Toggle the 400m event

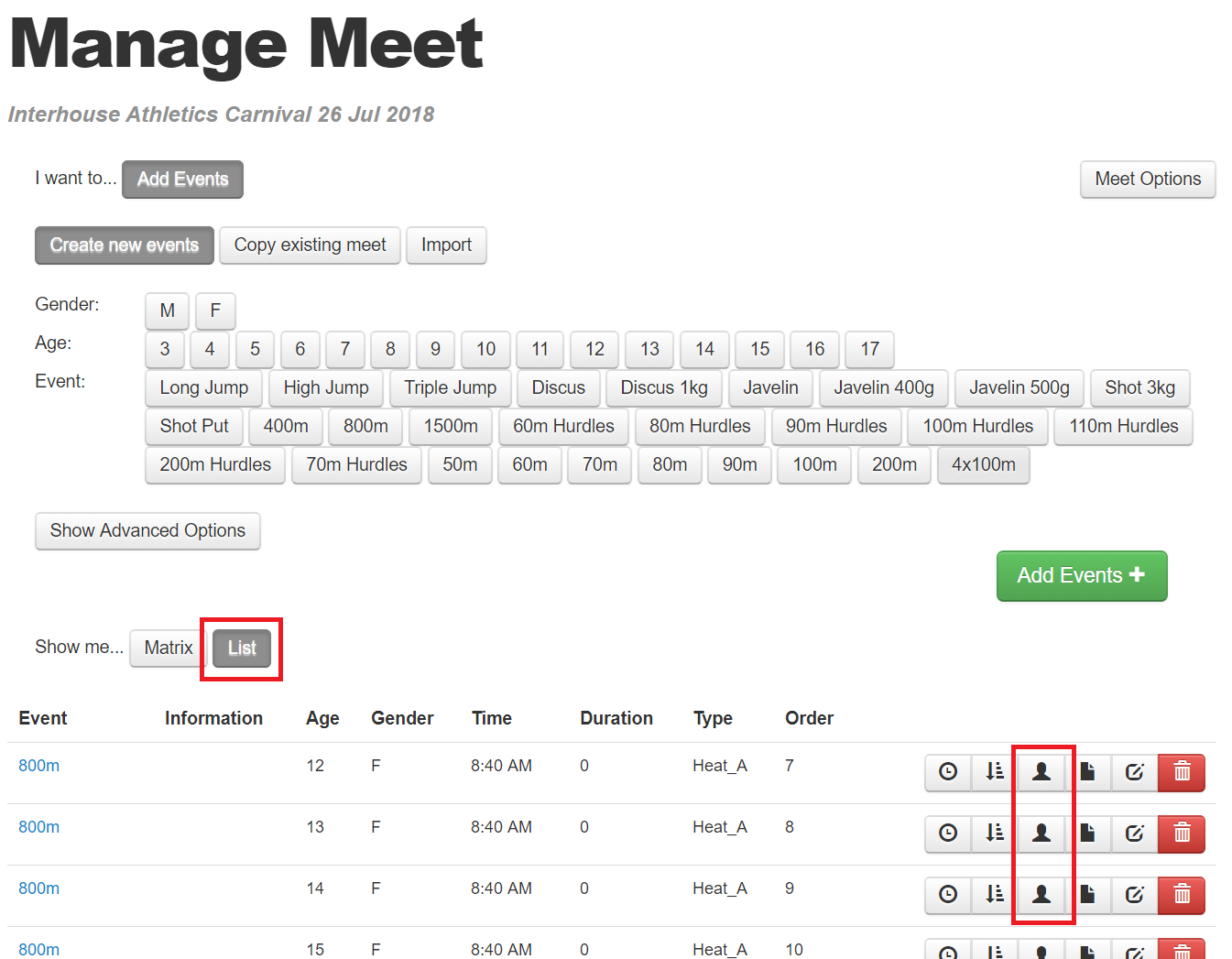point(286,426)
